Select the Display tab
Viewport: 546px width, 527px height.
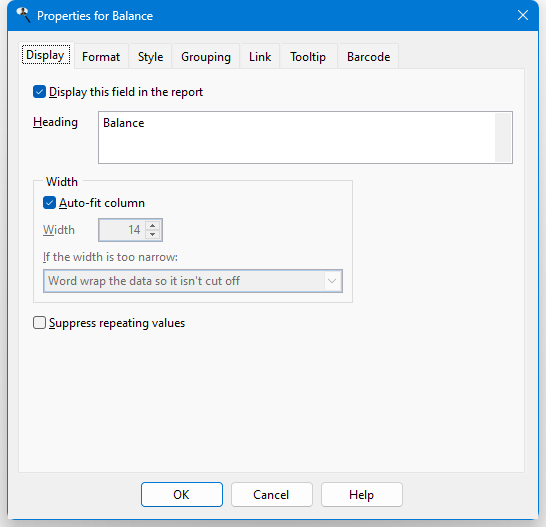[x=46, y=55]
